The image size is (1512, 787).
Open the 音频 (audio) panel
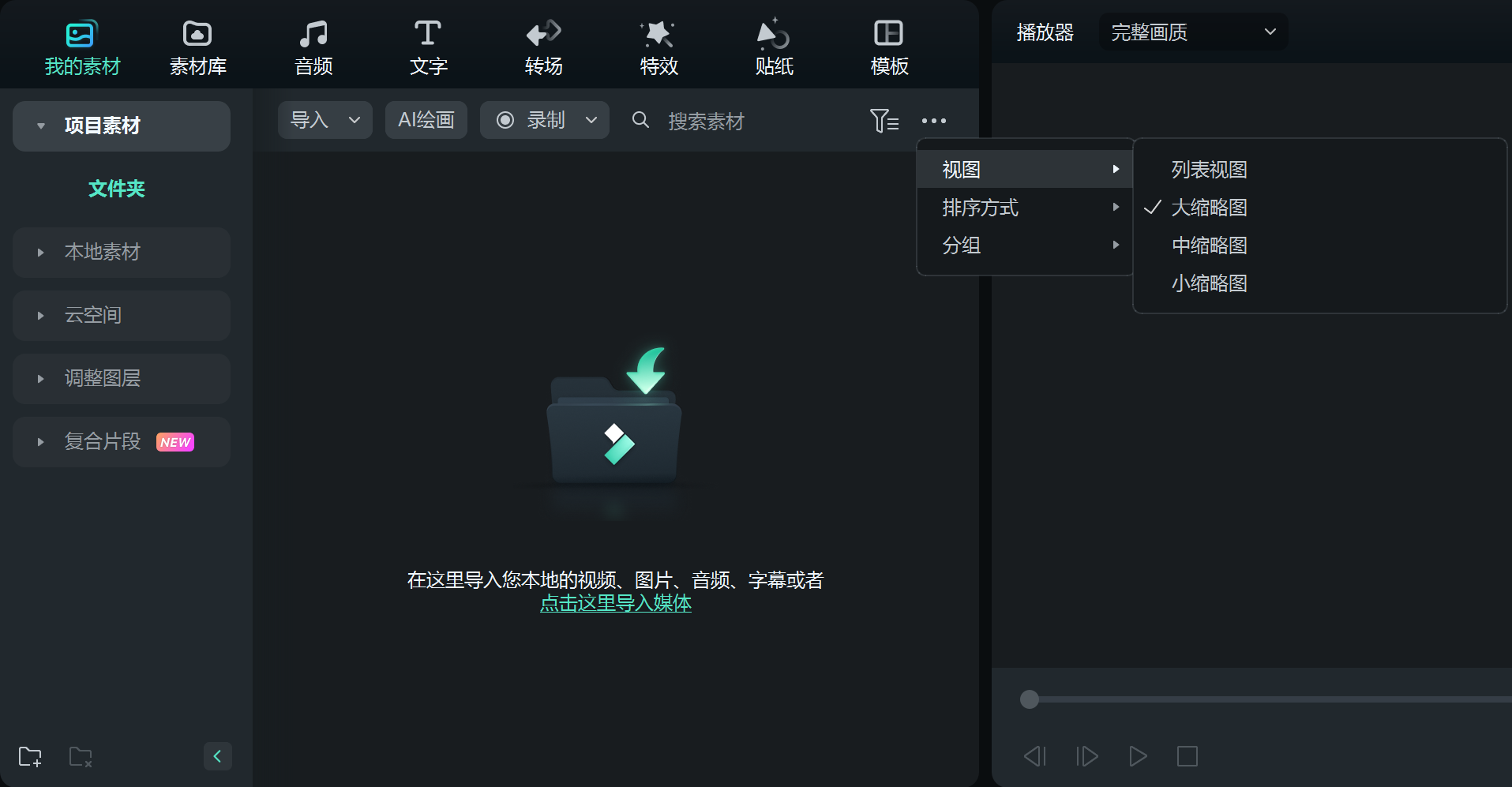click(x=313, y=45)
